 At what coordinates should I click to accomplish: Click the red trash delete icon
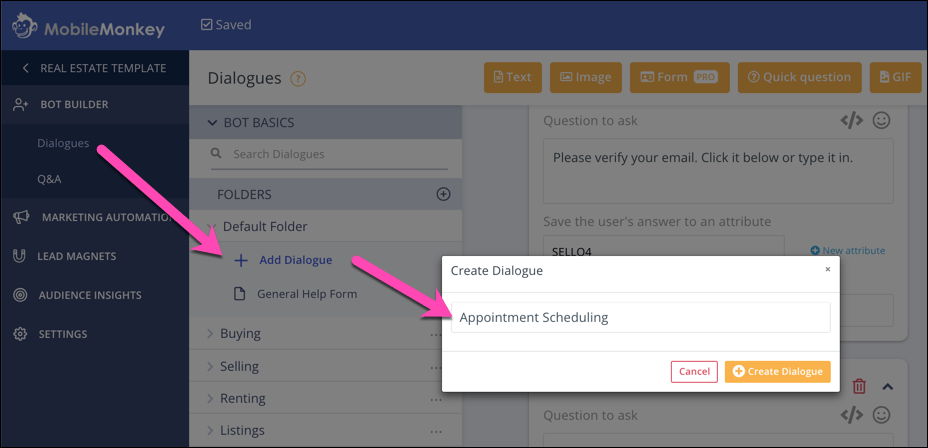[859, 386]
